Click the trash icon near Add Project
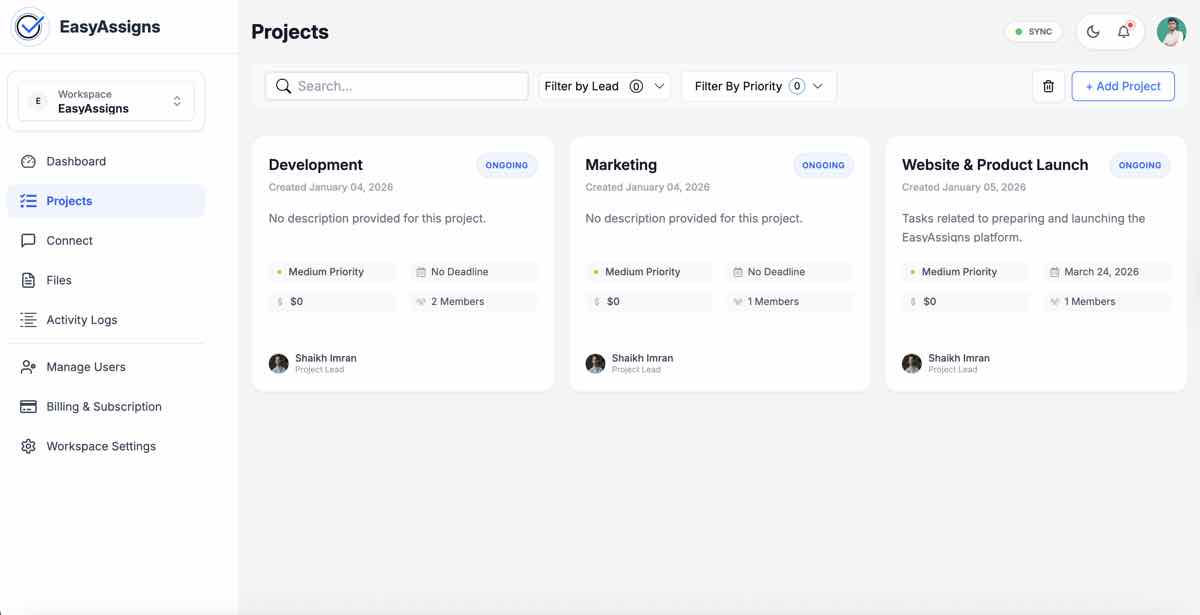Screen dimensions: 1200x615 tap(1048, 86)
